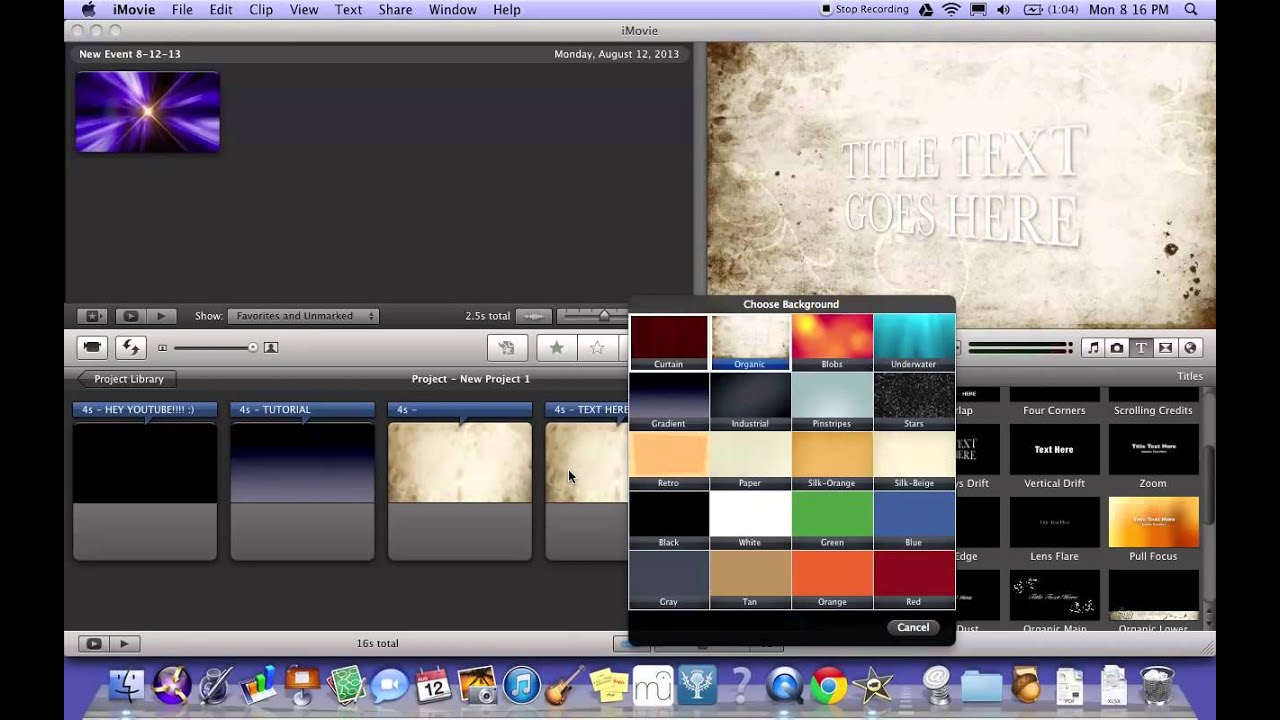Open the Apple menu

(x=88, y=9)
